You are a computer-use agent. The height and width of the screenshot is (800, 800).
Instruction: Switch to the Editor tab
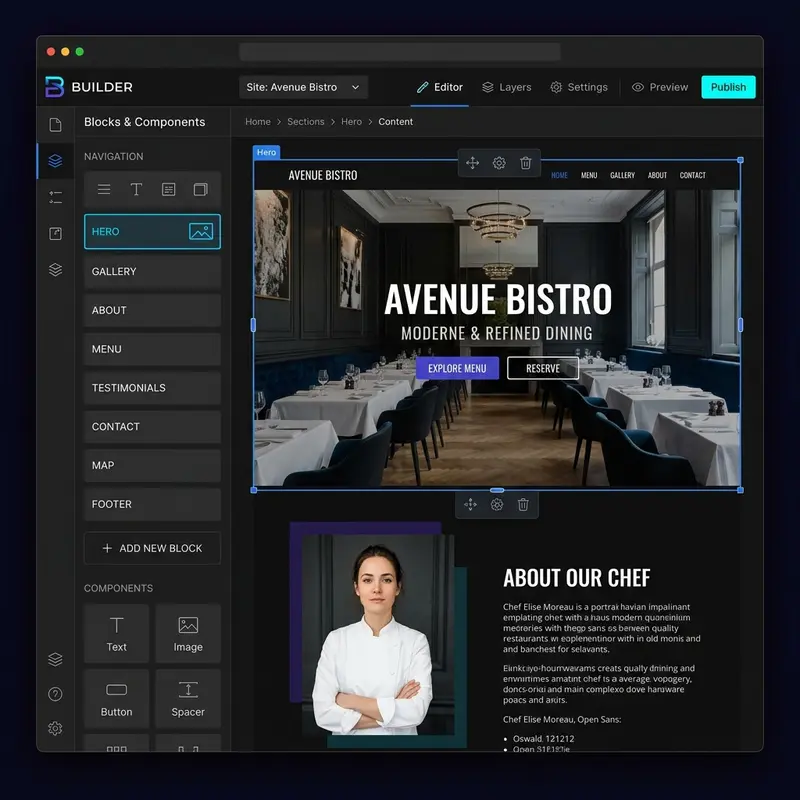pos(440,87)
